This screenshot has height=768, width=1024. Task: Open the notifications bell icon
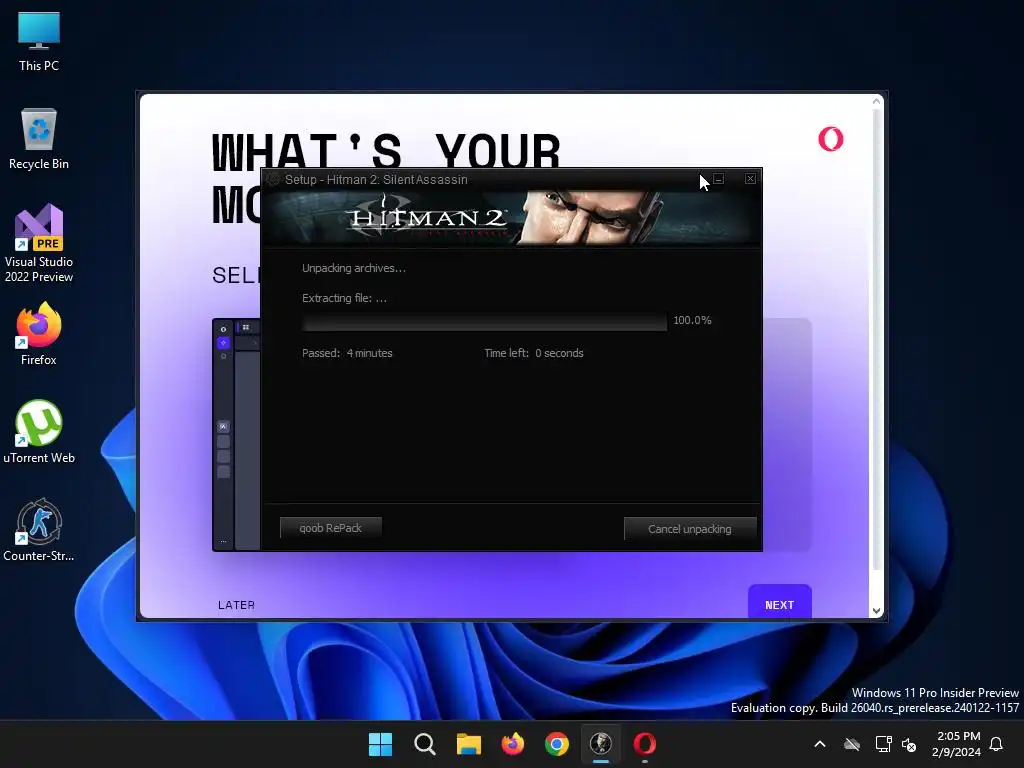[x=996, y=744]
